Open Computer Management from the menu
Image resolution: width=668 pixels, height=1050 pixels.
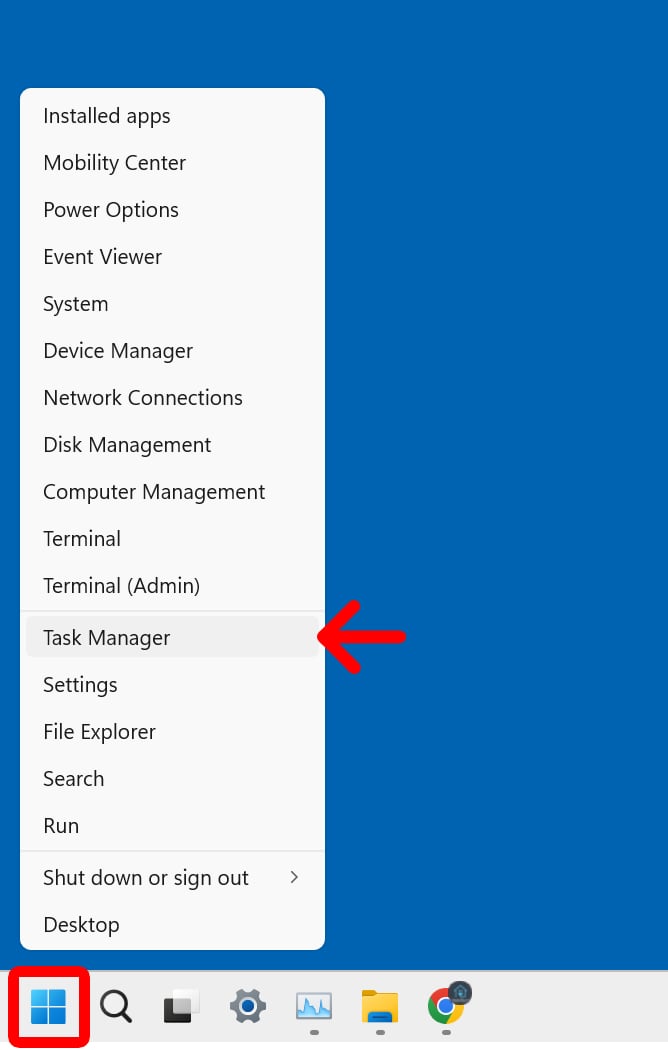pyautogui.click(x=154, y=492)
